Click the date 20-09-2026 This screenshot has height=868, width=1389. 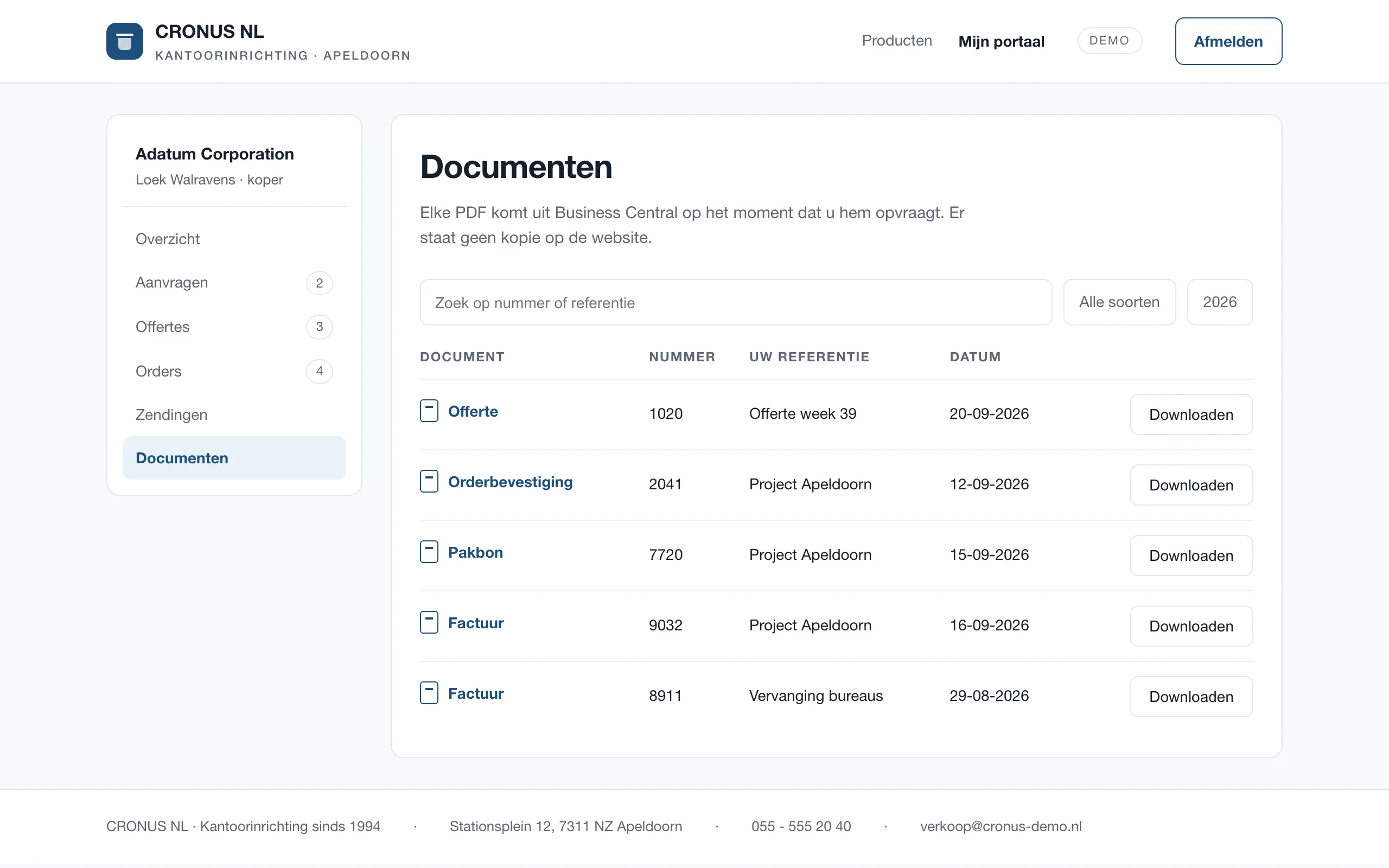(x=989, y=414)
